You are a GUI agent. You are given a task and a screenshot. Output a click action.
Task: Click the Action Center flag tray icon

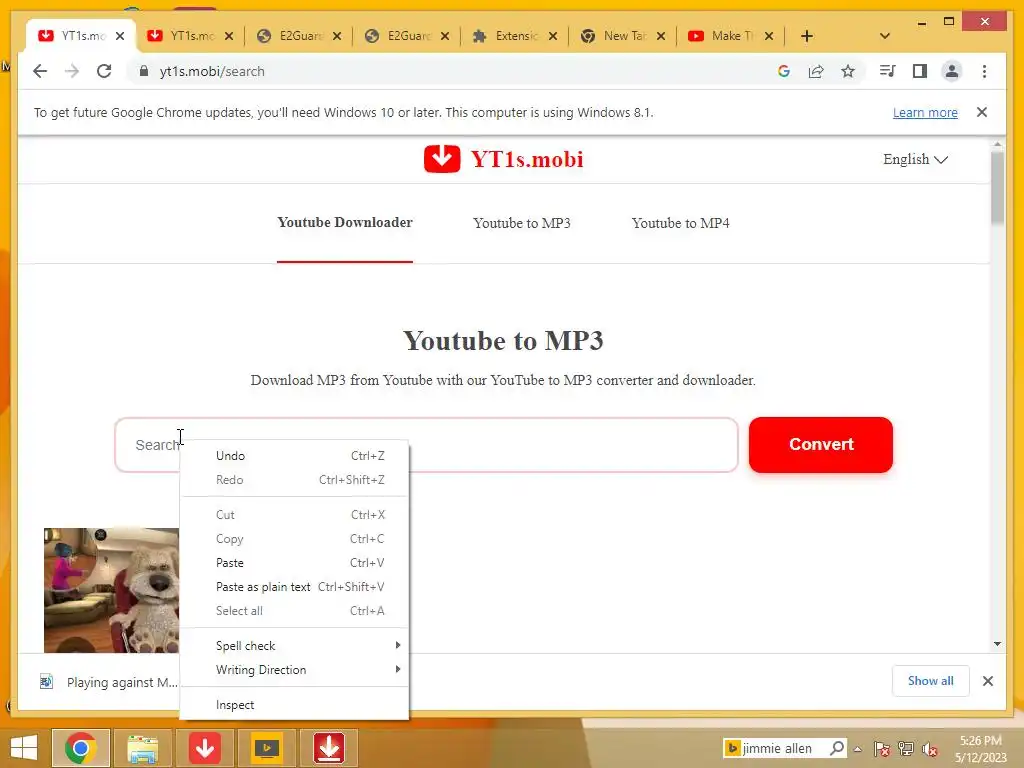(x=882, y=749)
